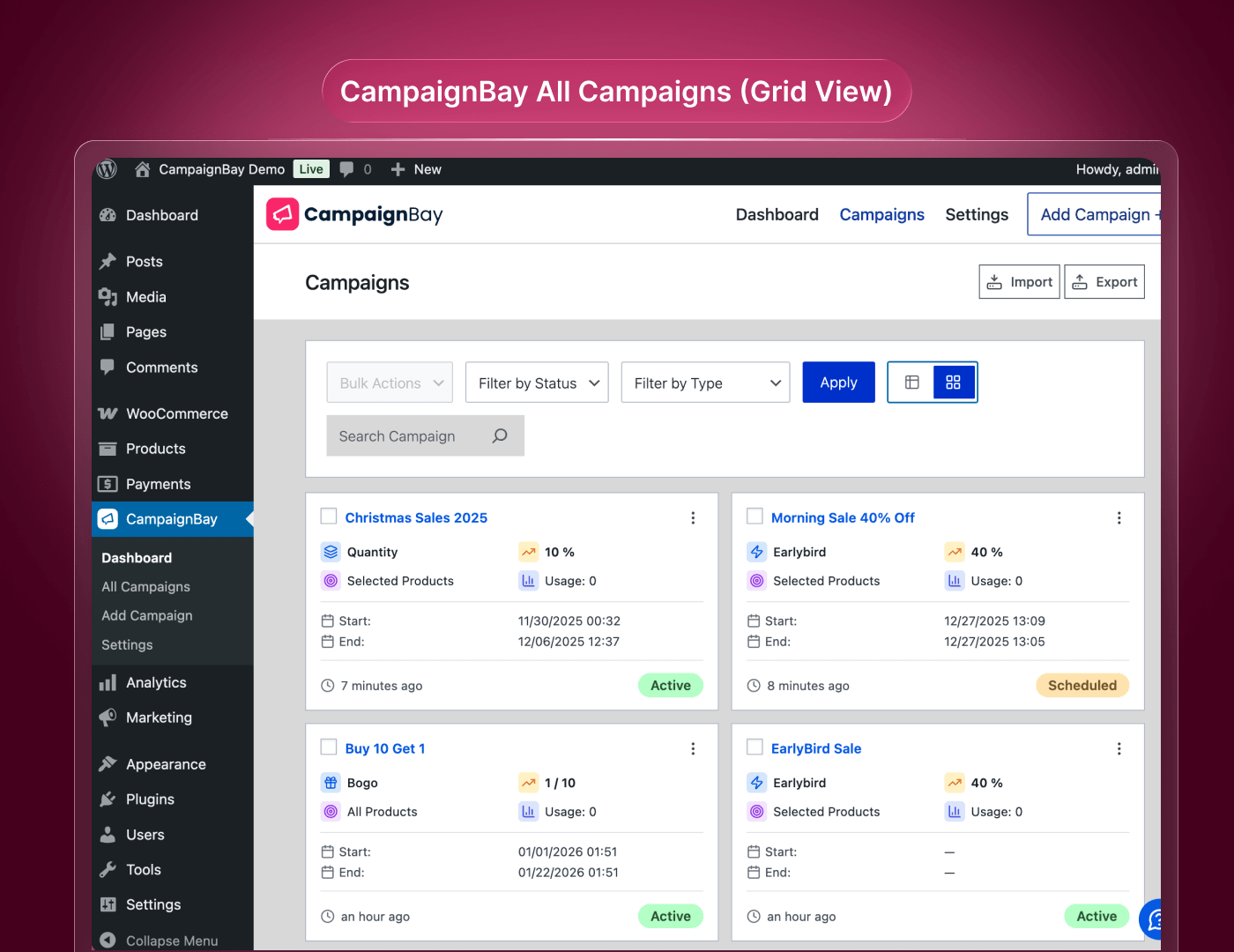This screenshot has width=1234, height=952.
Task: Open the Bulk Actions dropdown
Action: [390, 383]
